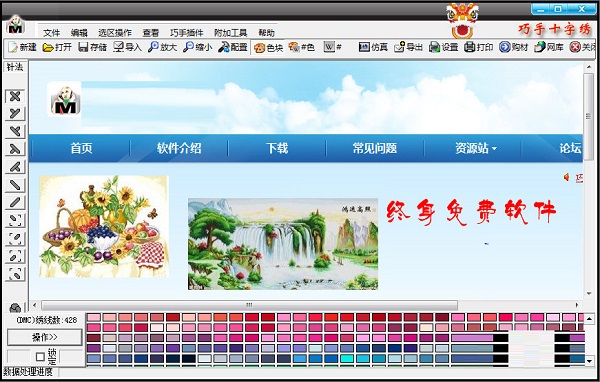Pick the bright turquoise thread swatch
The height and width of the screenshot is (382, 600).
347,359
